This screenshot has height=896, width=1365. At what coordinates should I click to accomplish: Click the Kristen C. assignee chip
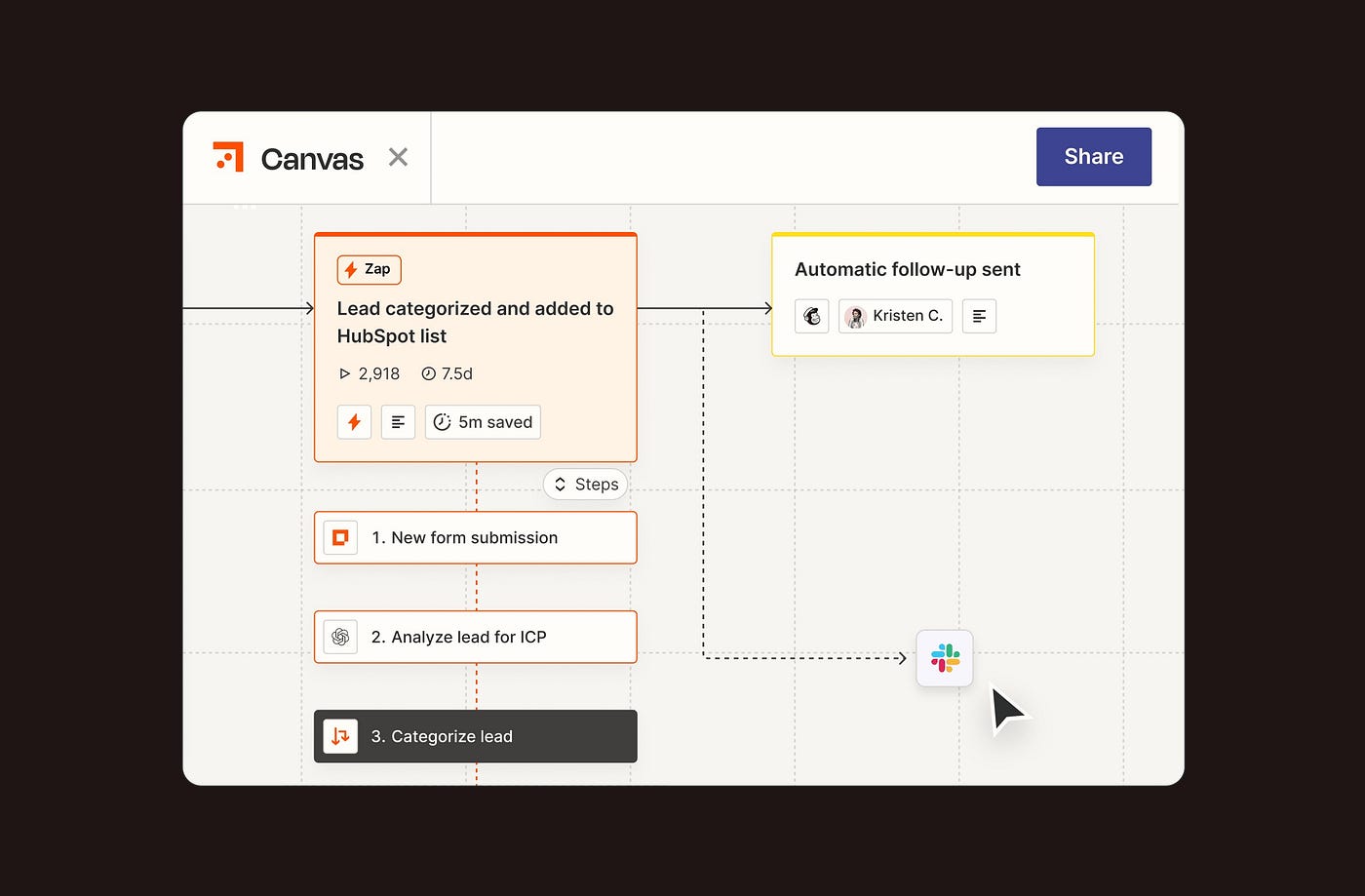point(896,316)
